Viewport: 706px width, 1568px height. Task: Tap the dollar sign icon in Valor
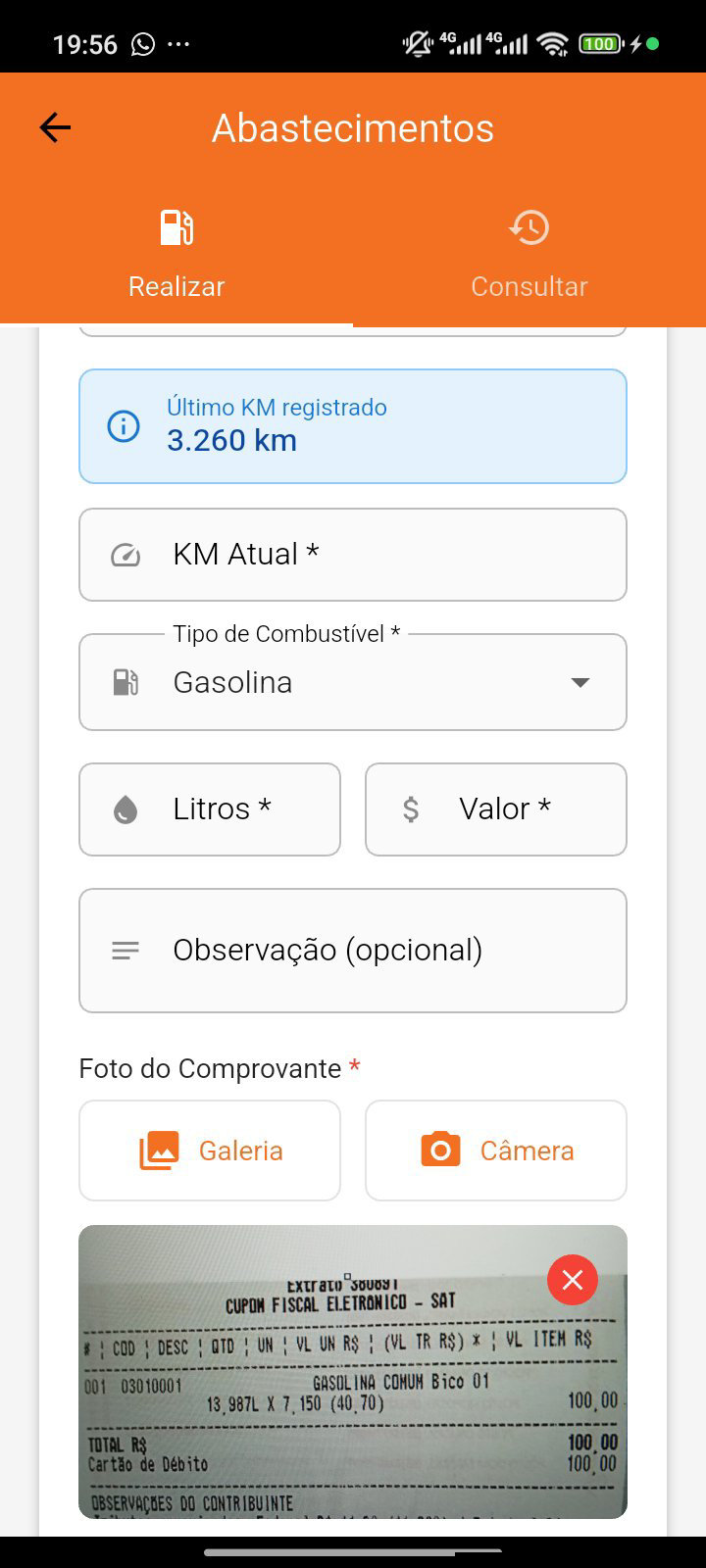click(x=411, y=809)
